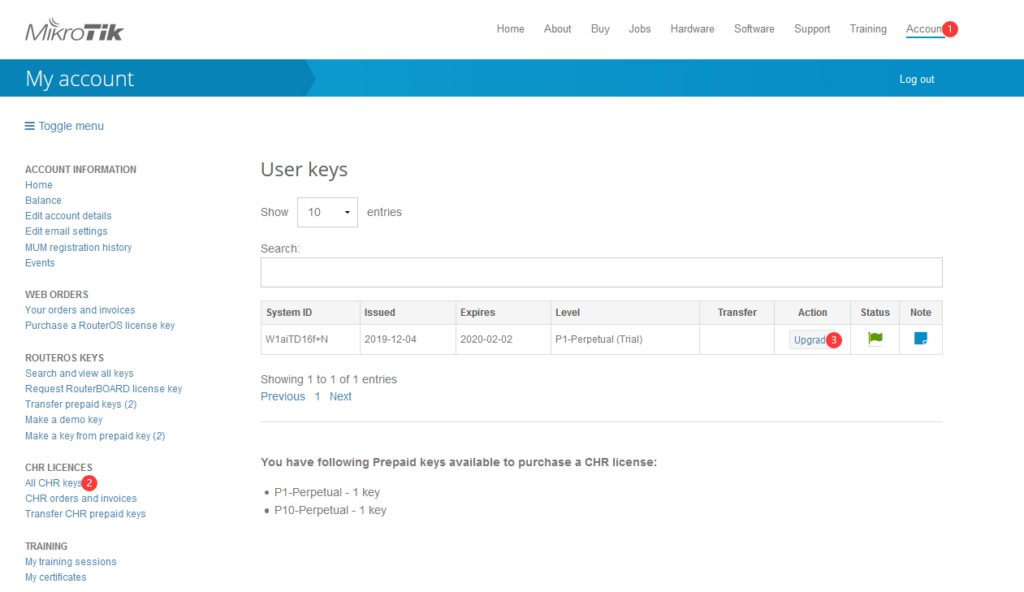Screen dimensions: 1024x592
Task: Click the P10-Perpetual - 1 key list item
Action: click(x=330, y=510)
